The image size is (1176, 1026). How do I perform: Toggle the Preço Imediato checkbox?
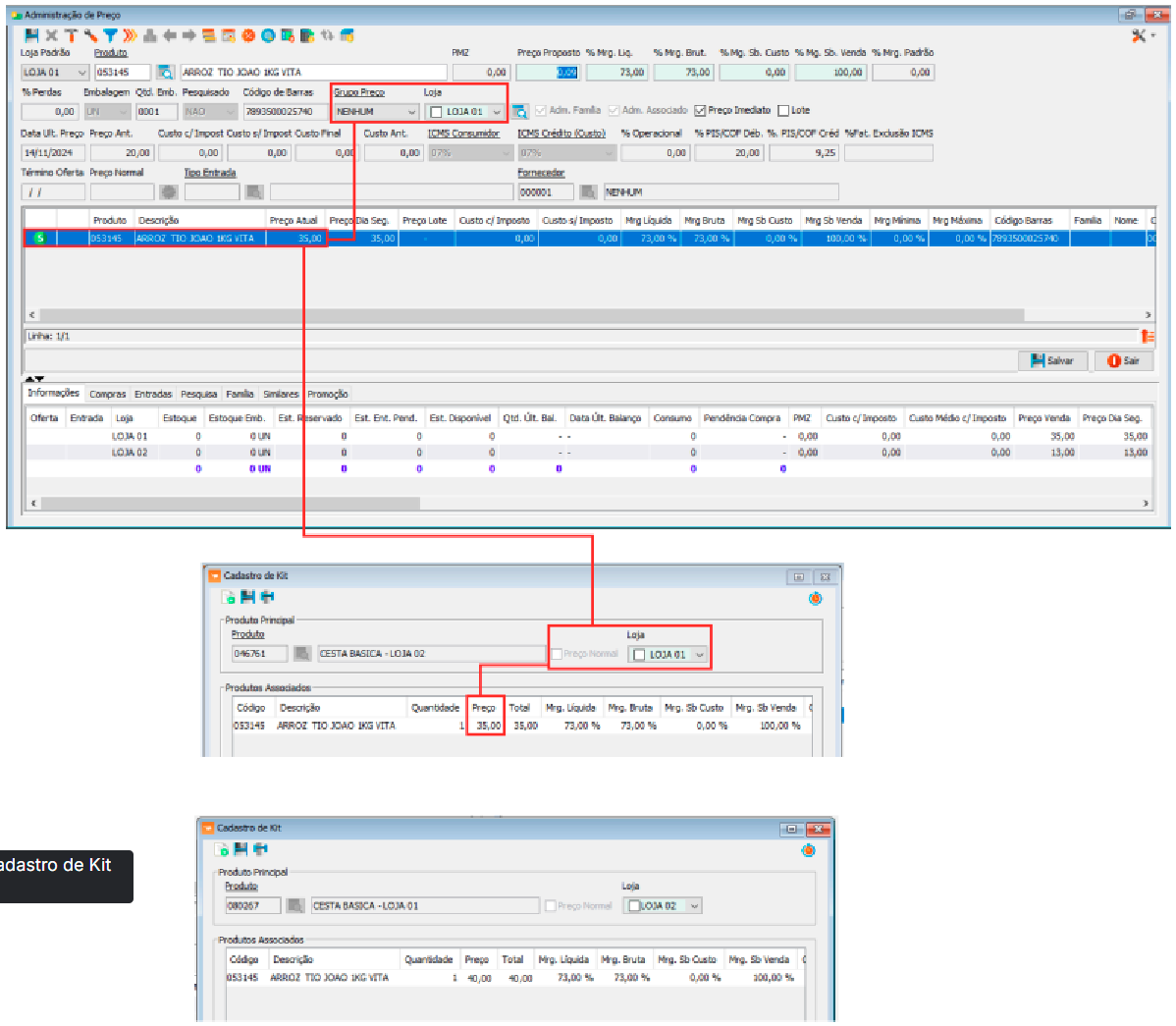tap(701, 110)
